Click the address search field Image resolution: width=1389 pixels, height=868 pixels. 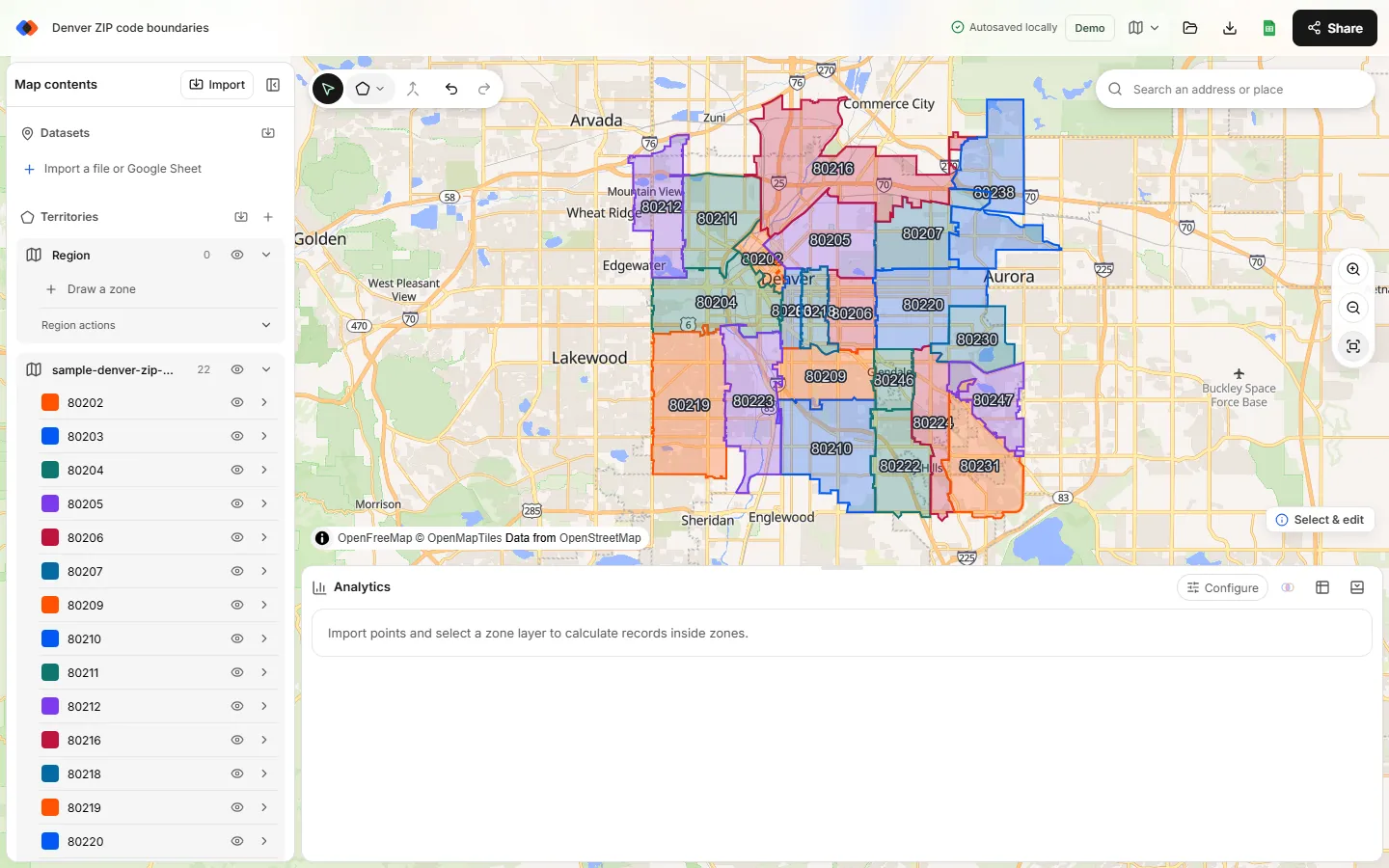pos(1236,89)
